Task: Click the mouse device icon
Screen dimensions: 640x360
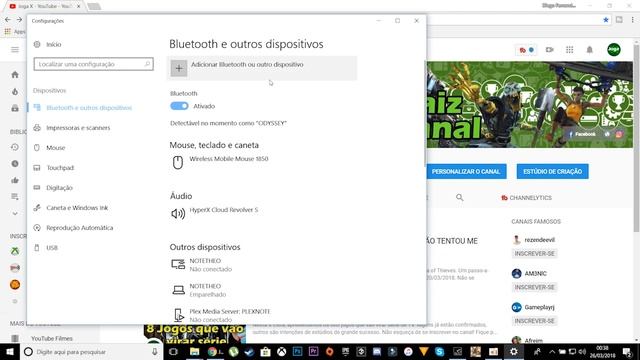Action: tap(178, 162)
